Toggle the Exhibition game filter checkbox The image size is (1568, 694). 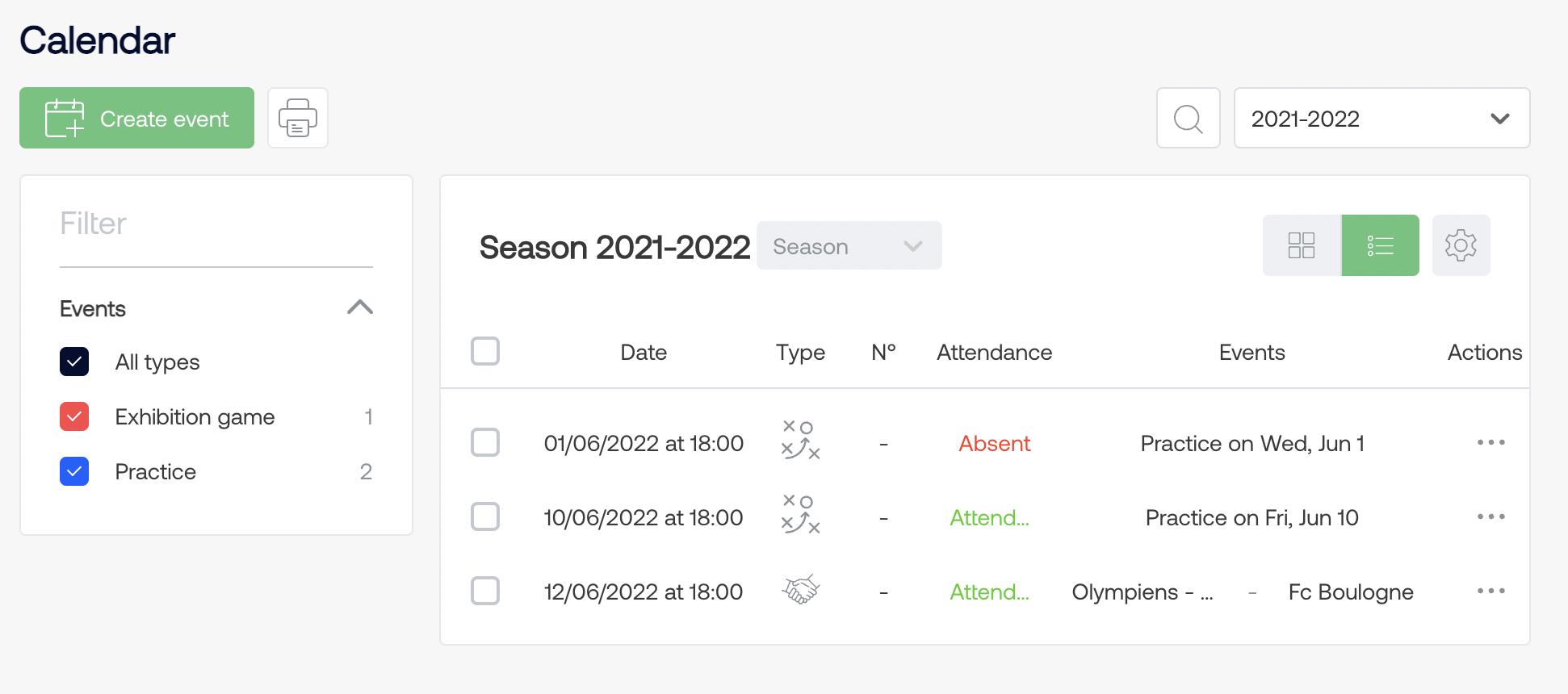74,416
